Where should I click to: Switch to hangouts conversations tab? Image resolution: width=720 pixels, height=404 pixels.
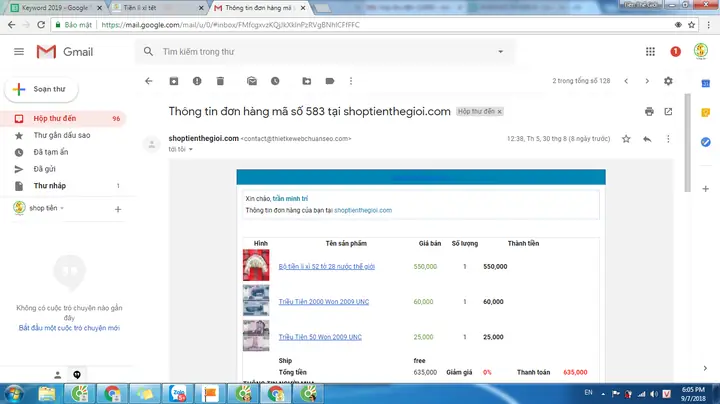(77, 375)
